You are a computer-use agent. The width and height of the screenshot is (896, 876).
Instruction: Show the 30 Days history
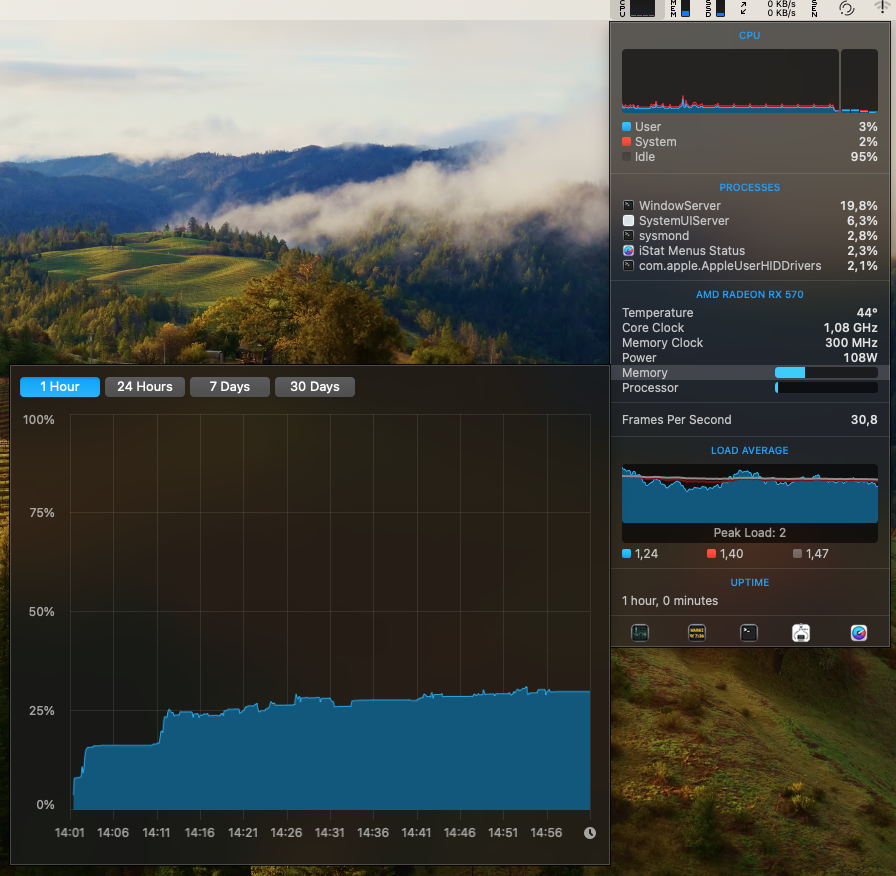coord(314,387)
